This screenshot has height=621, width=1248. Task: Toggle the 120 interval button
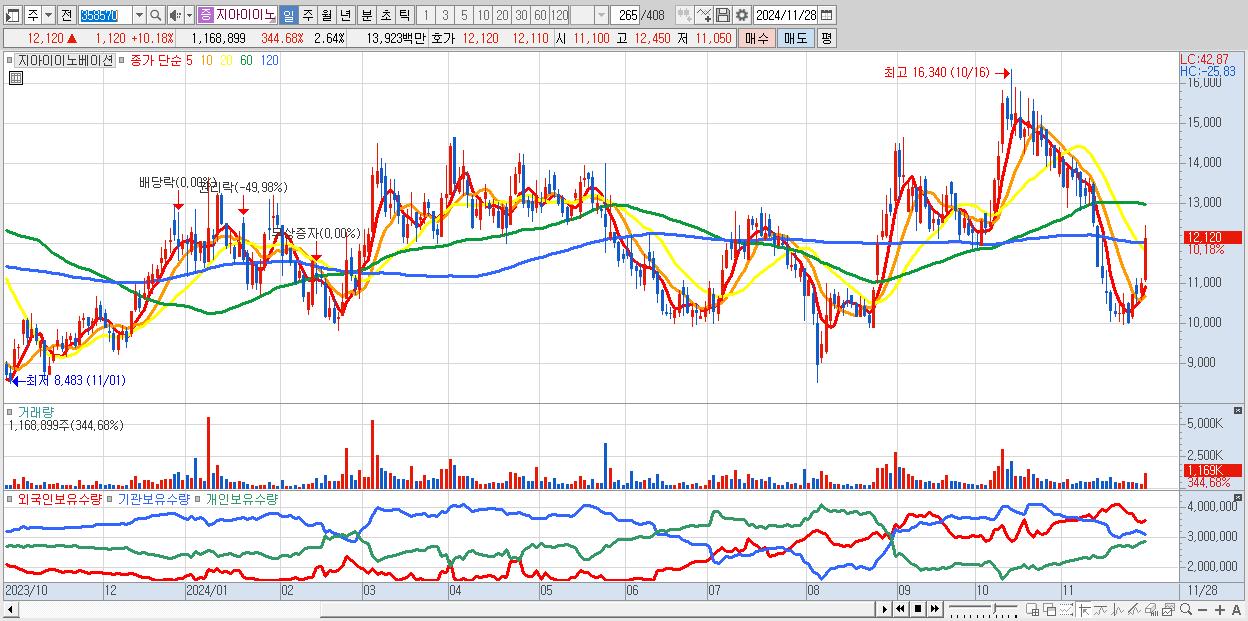[559, 15]
